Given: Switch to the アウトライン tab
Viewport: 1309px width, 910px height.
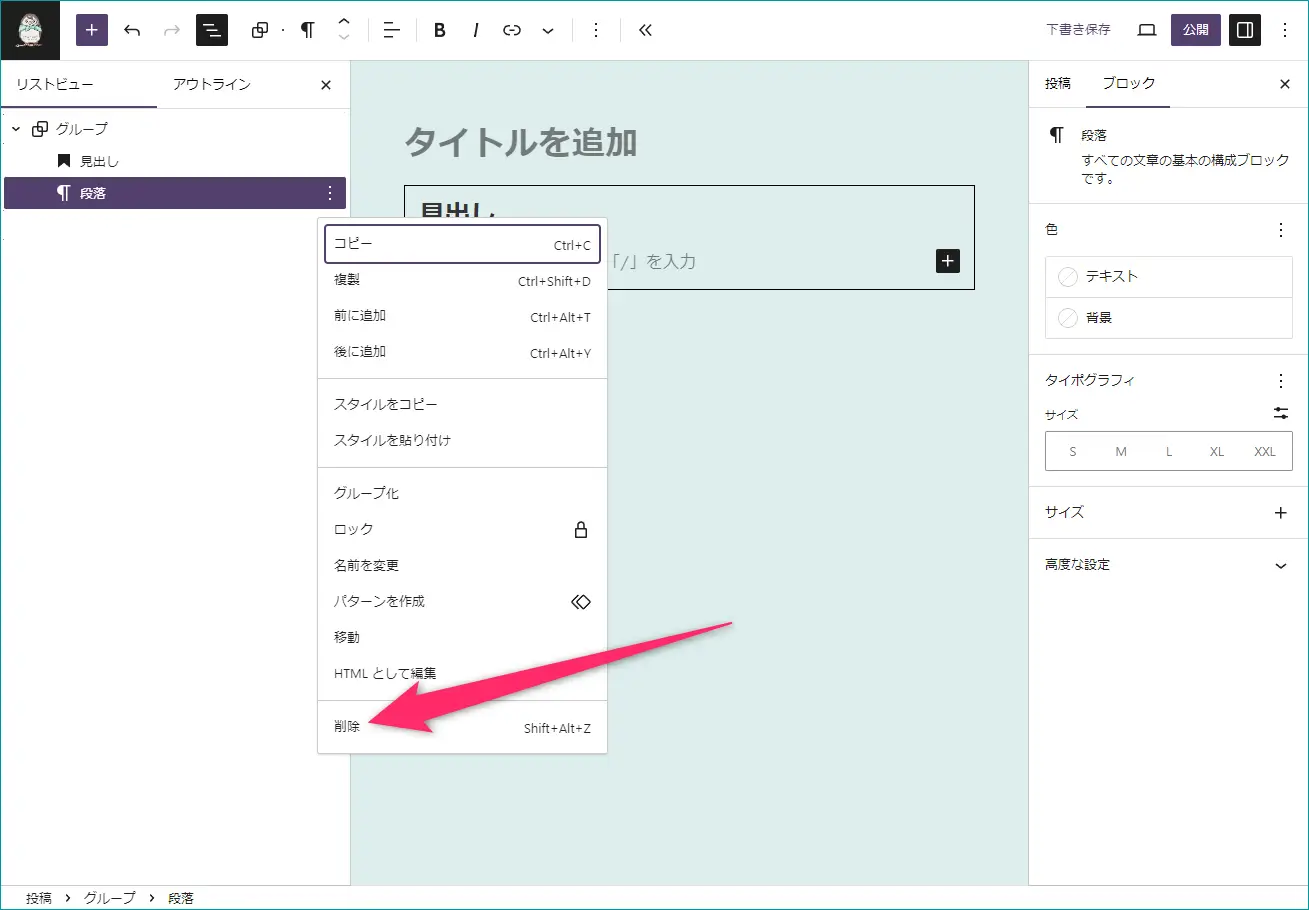Looking at the screenshot, I should (211, 85).
